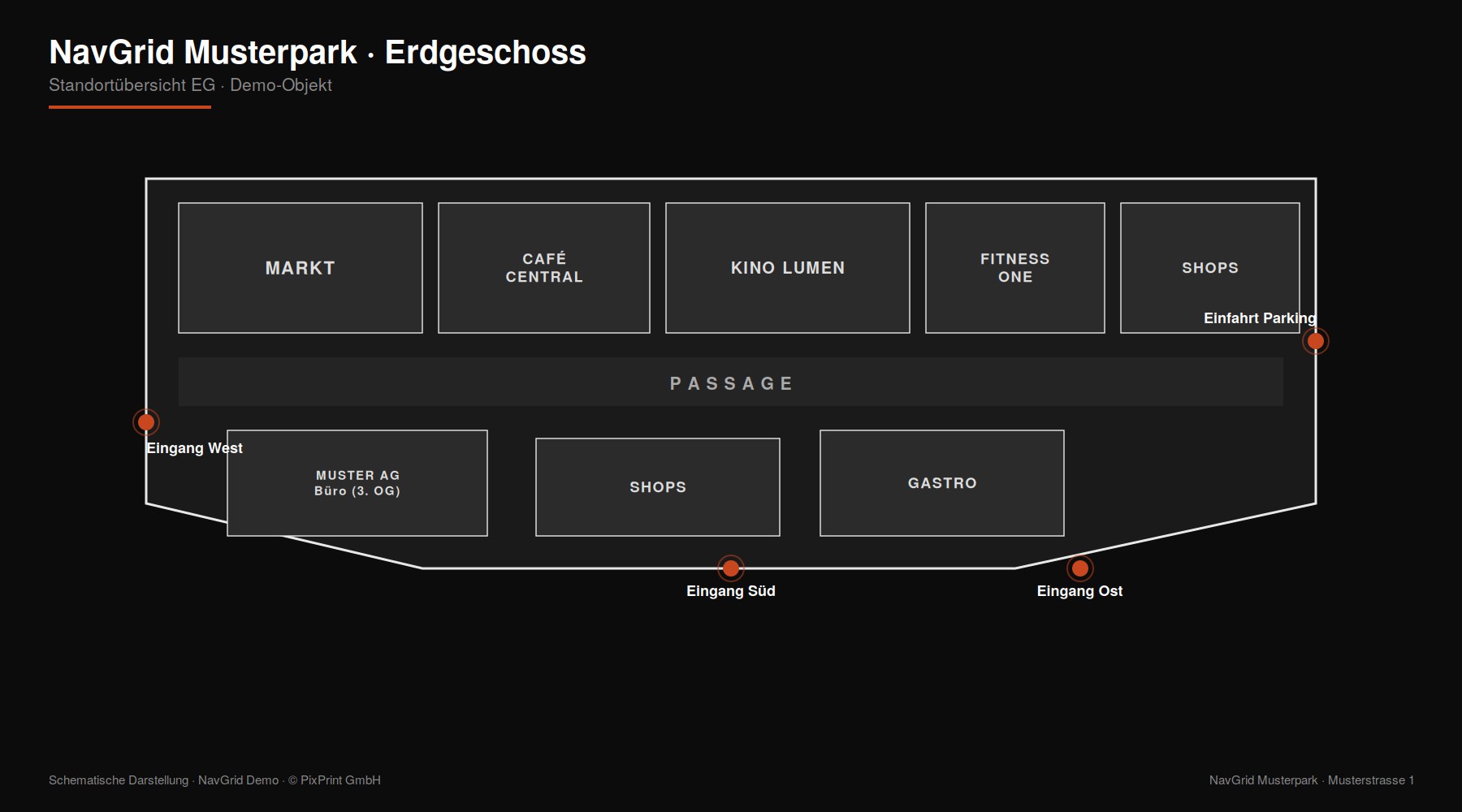Open the Café Central unit

pyautogui.click(x=544, y=268)
